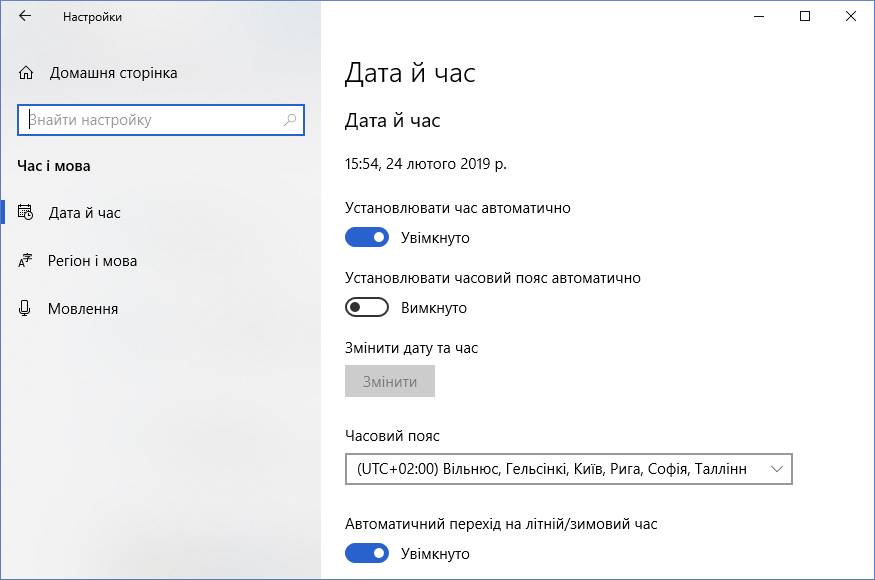Enable automatic time zone toggle
This screenshot has width=875, height=580.
point(367,307)
